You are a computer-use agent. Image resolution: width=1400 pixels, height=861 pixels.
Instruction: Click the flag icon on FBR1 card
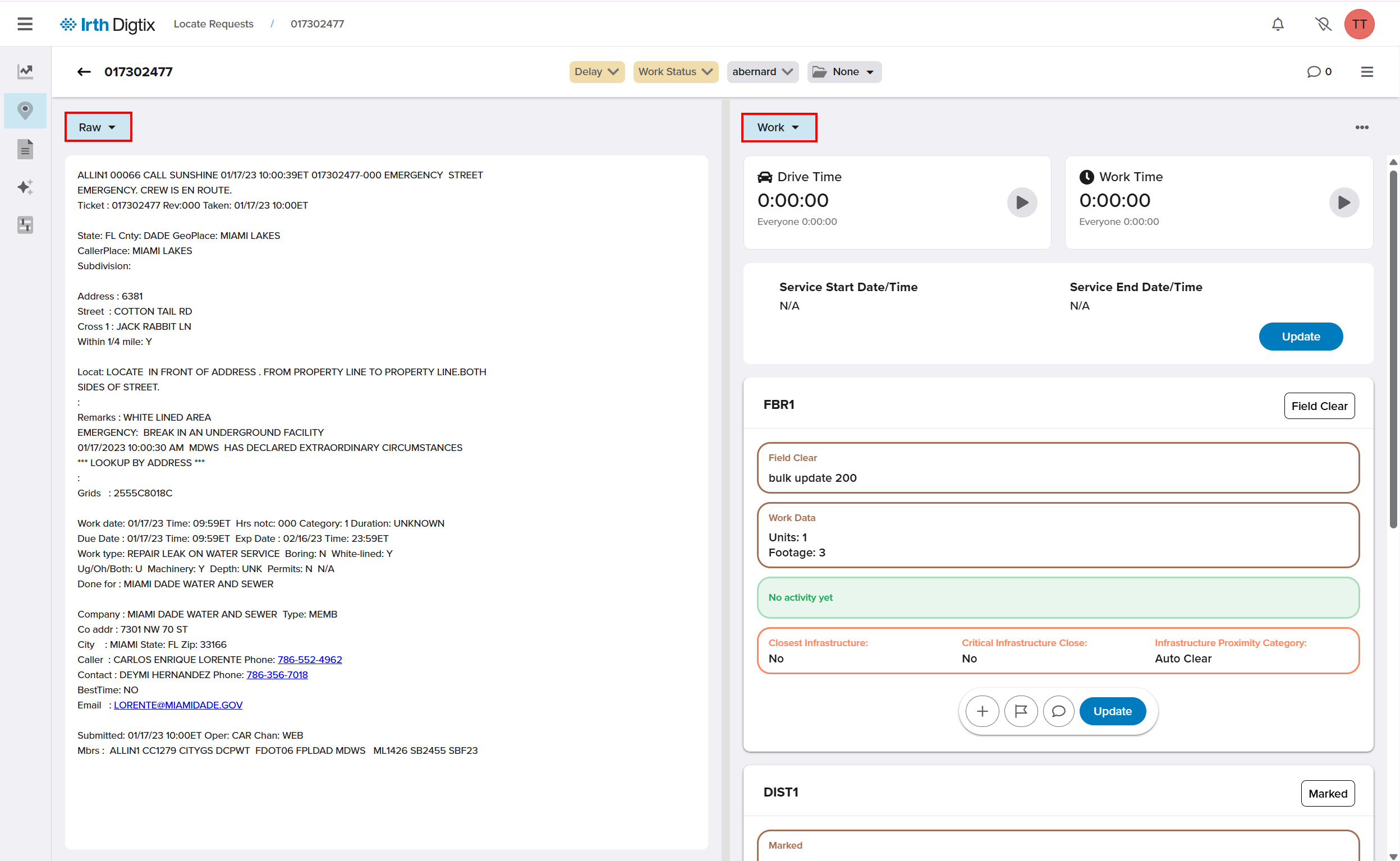1020,711
